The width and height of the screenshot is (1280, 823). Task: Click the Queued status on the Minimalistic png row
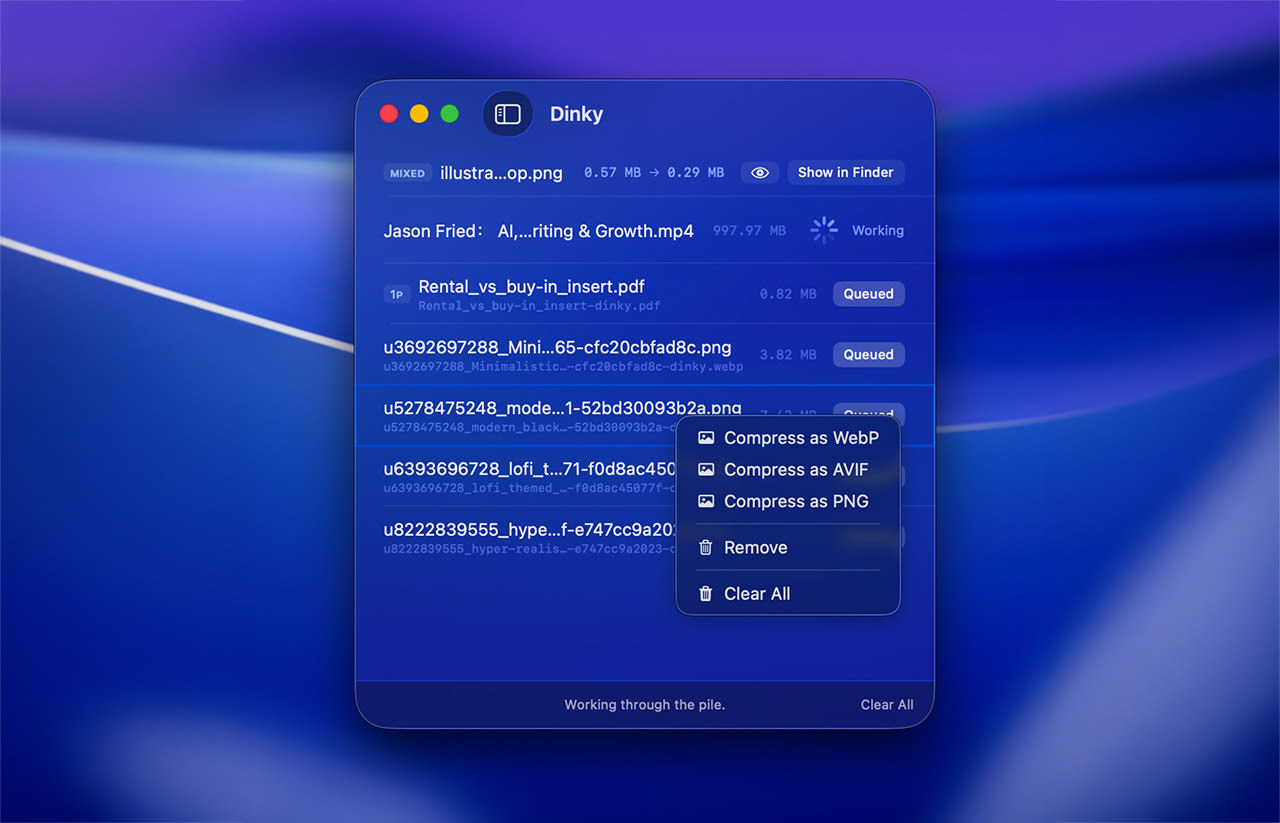(x=868, y=354)
